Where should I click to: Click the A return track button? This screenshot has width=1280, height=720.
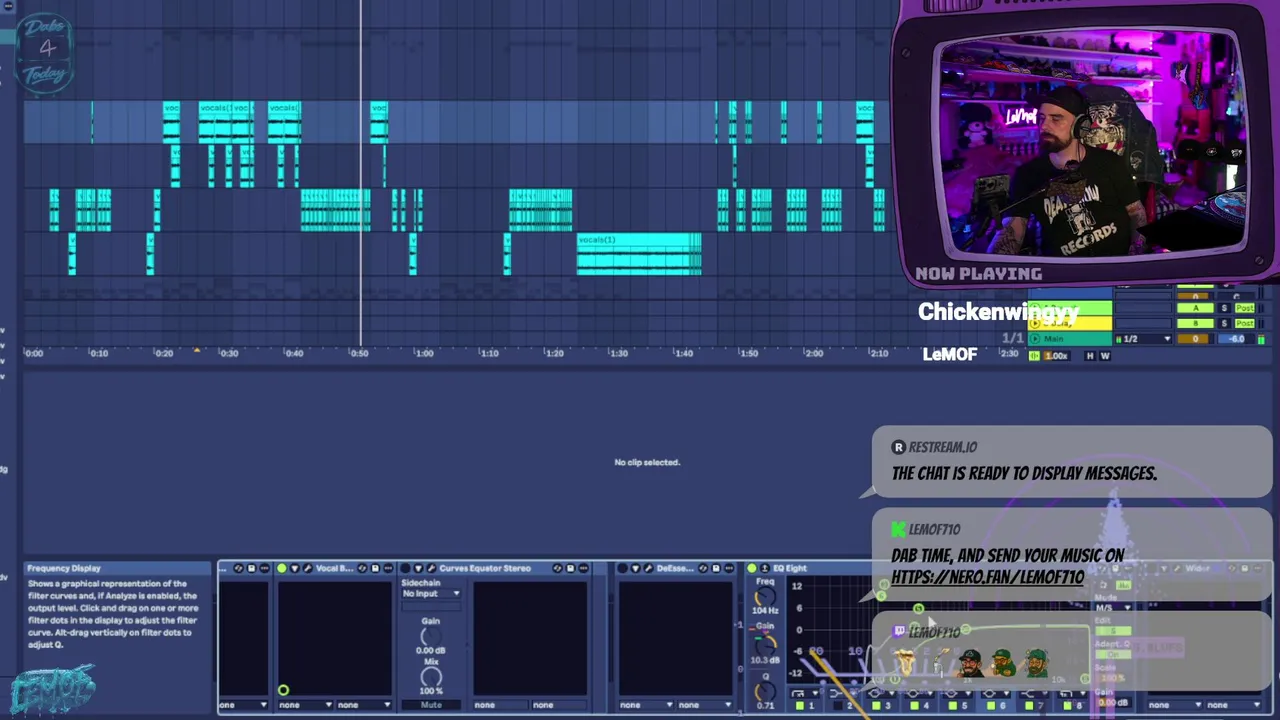tap(1195, 308)
